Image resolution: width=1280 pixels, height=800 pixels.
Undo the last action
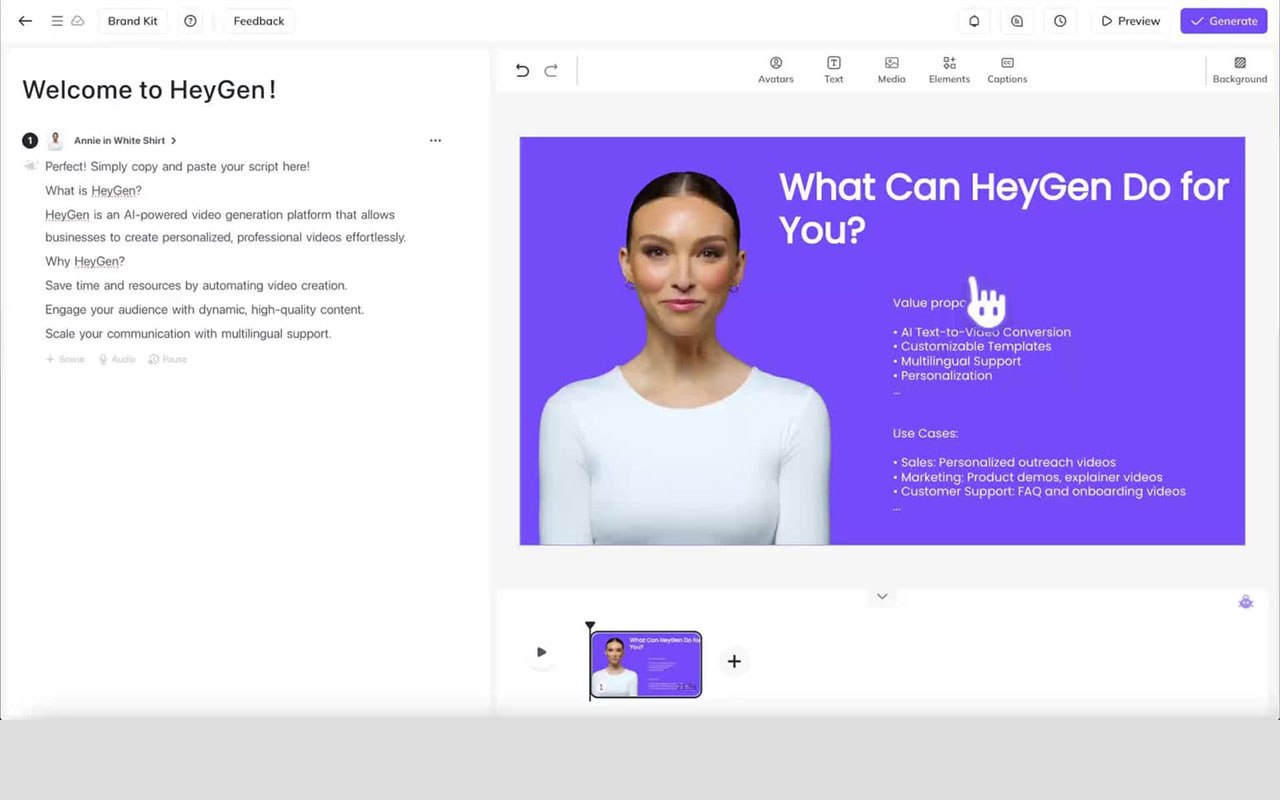point(522,70)
